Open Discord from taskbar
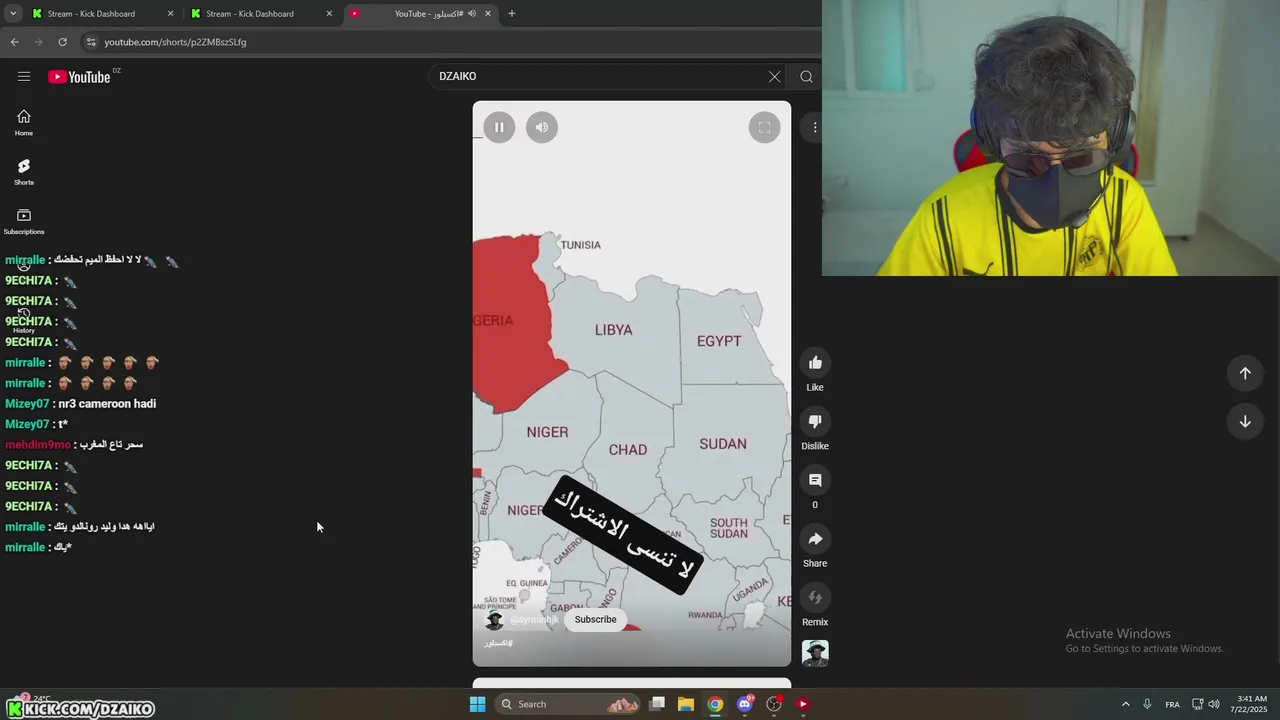 [744, 704]
